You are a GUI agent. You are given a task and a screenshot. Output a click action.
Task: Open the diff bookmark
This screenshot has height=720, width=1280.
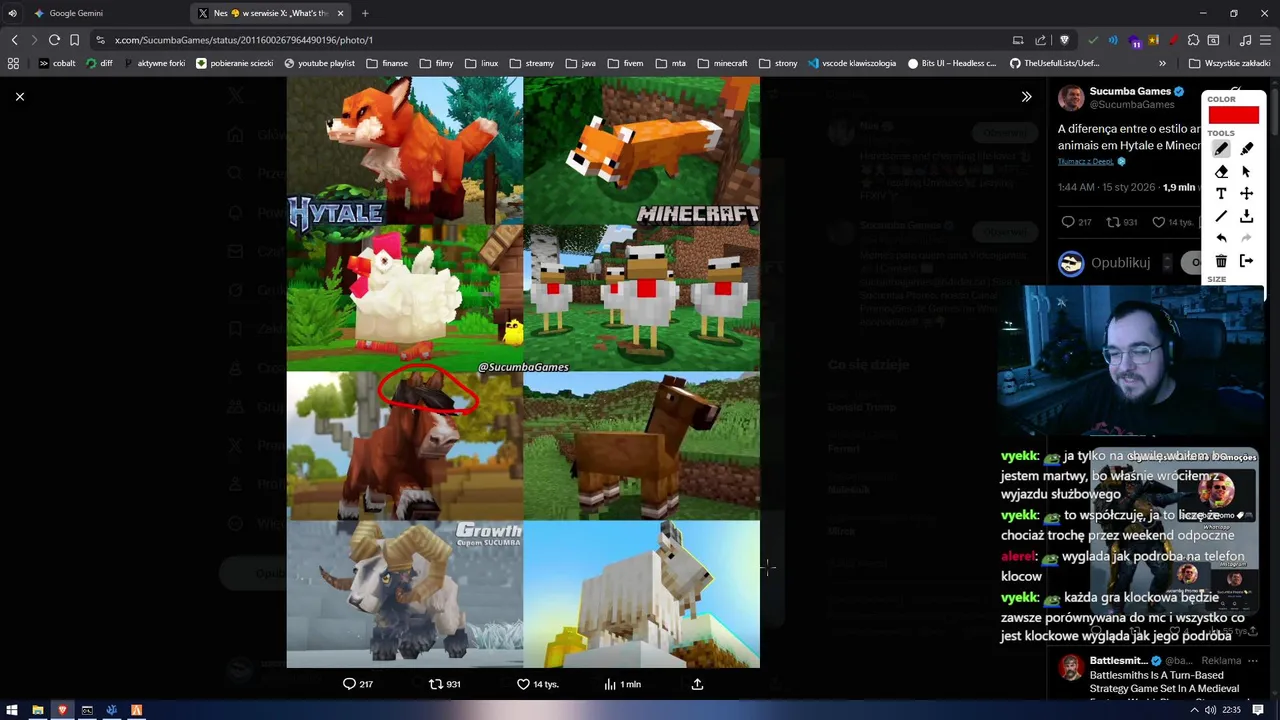click(x=99, y=63)
